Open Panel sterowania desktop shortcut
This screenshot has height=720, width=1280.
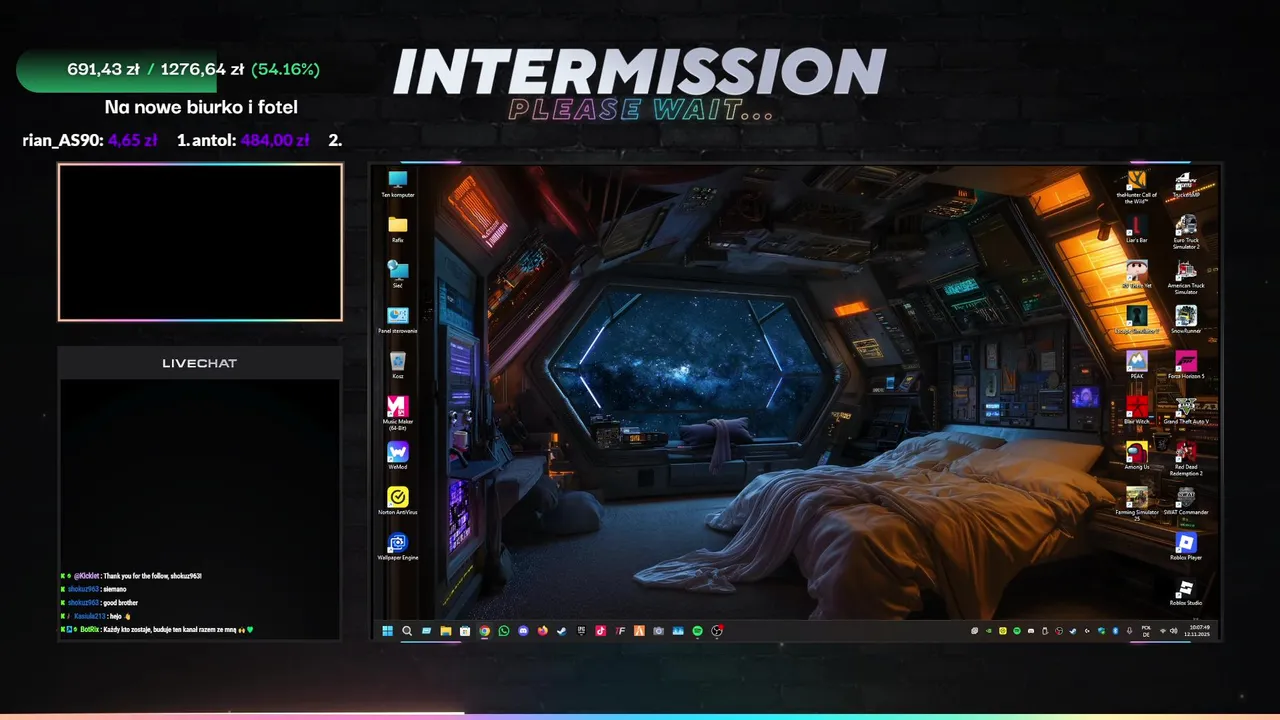click(397, 320)
